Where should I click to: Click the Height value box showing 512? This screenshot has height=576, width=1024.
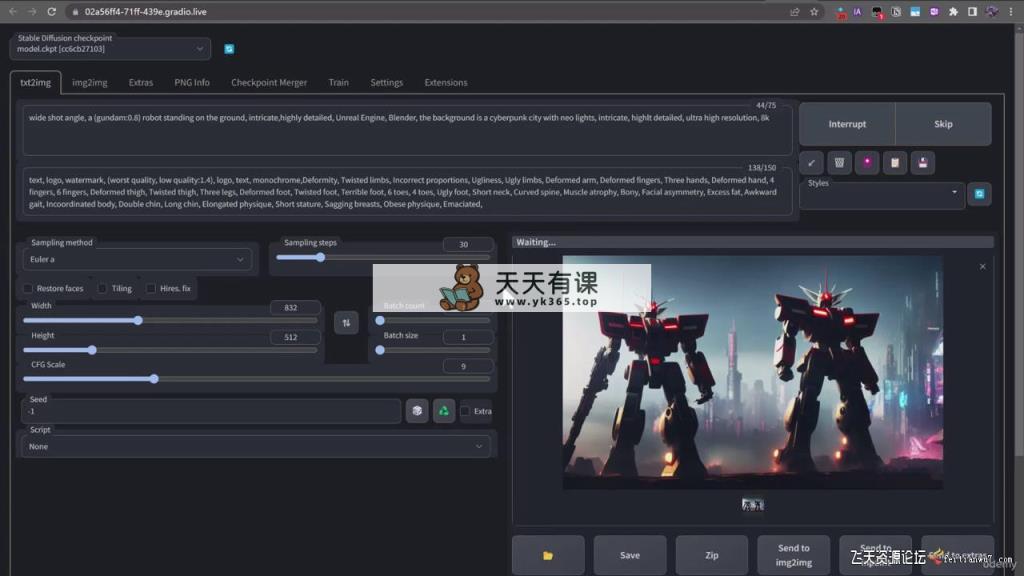tap(295, 337)
